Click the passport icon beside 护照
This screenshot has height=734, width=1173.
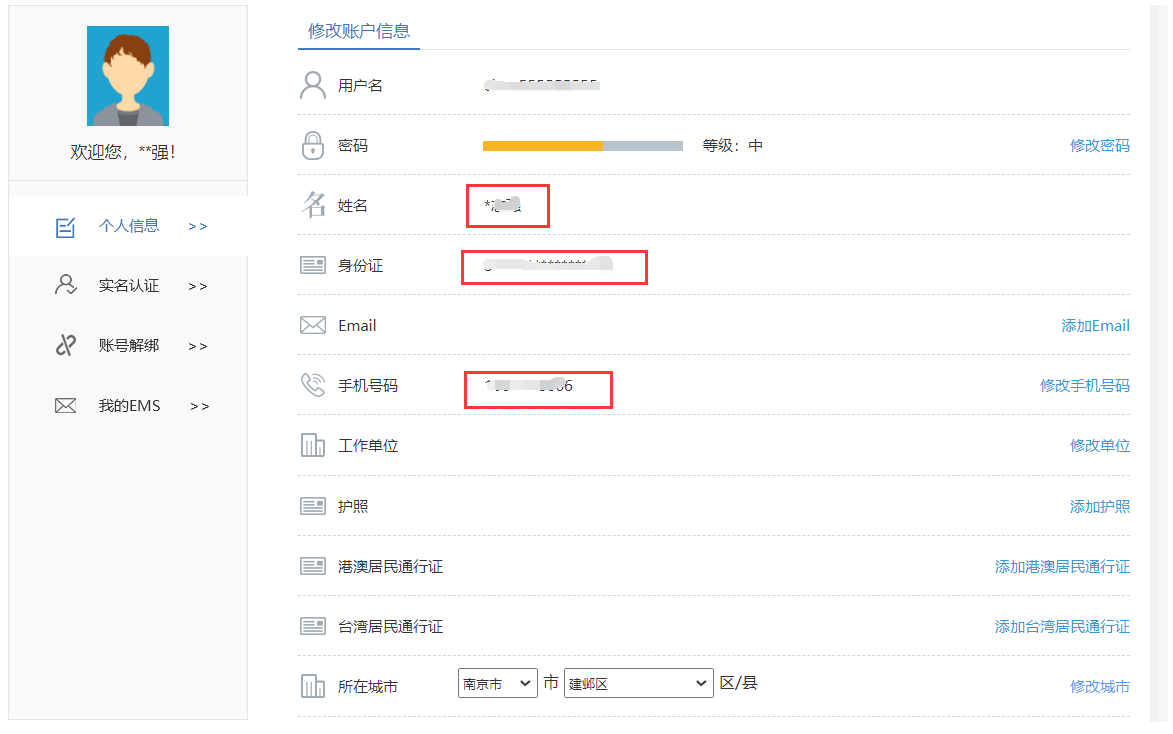pos(313,505)
